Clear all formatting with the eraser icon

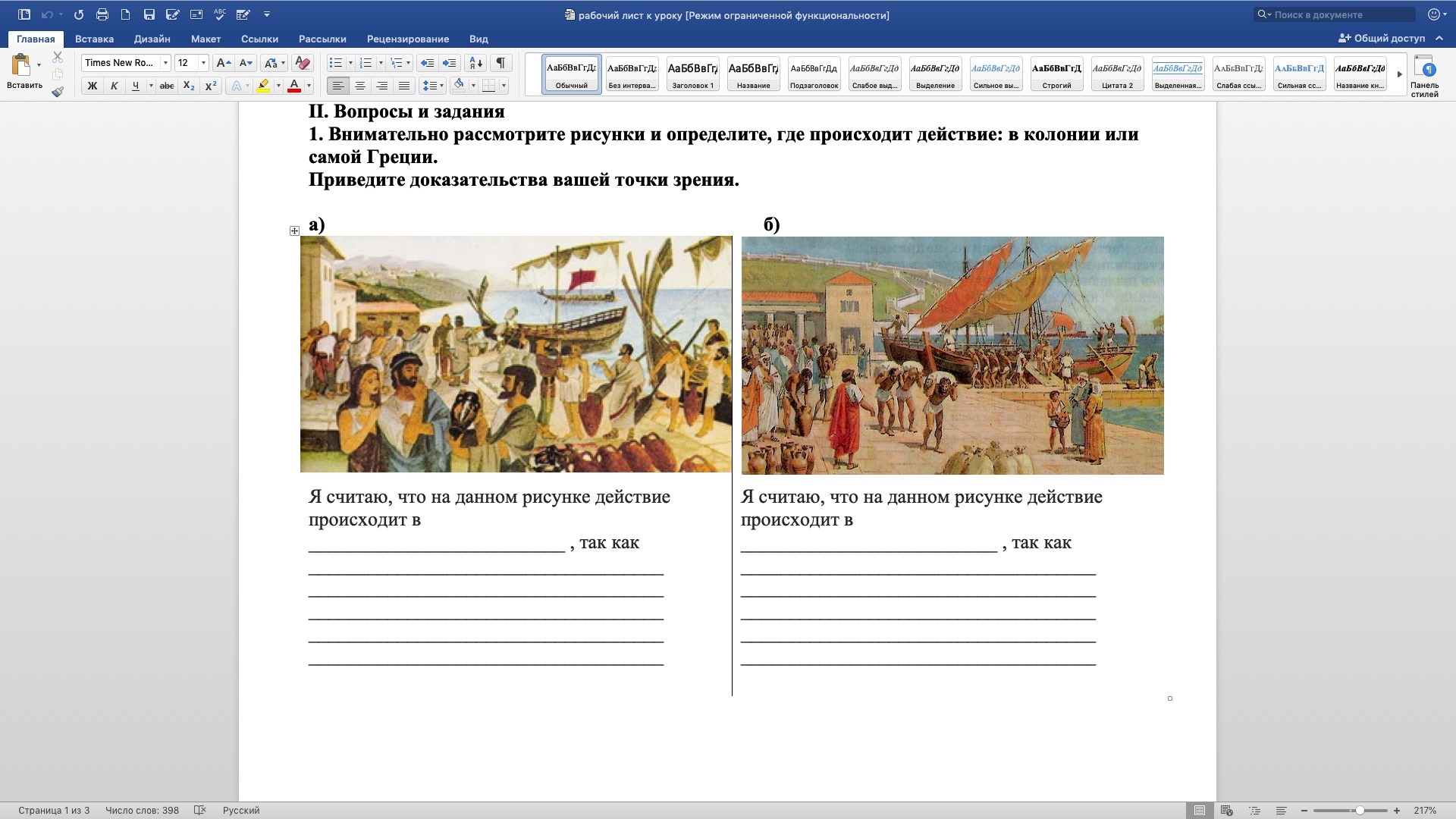(302, 63)
